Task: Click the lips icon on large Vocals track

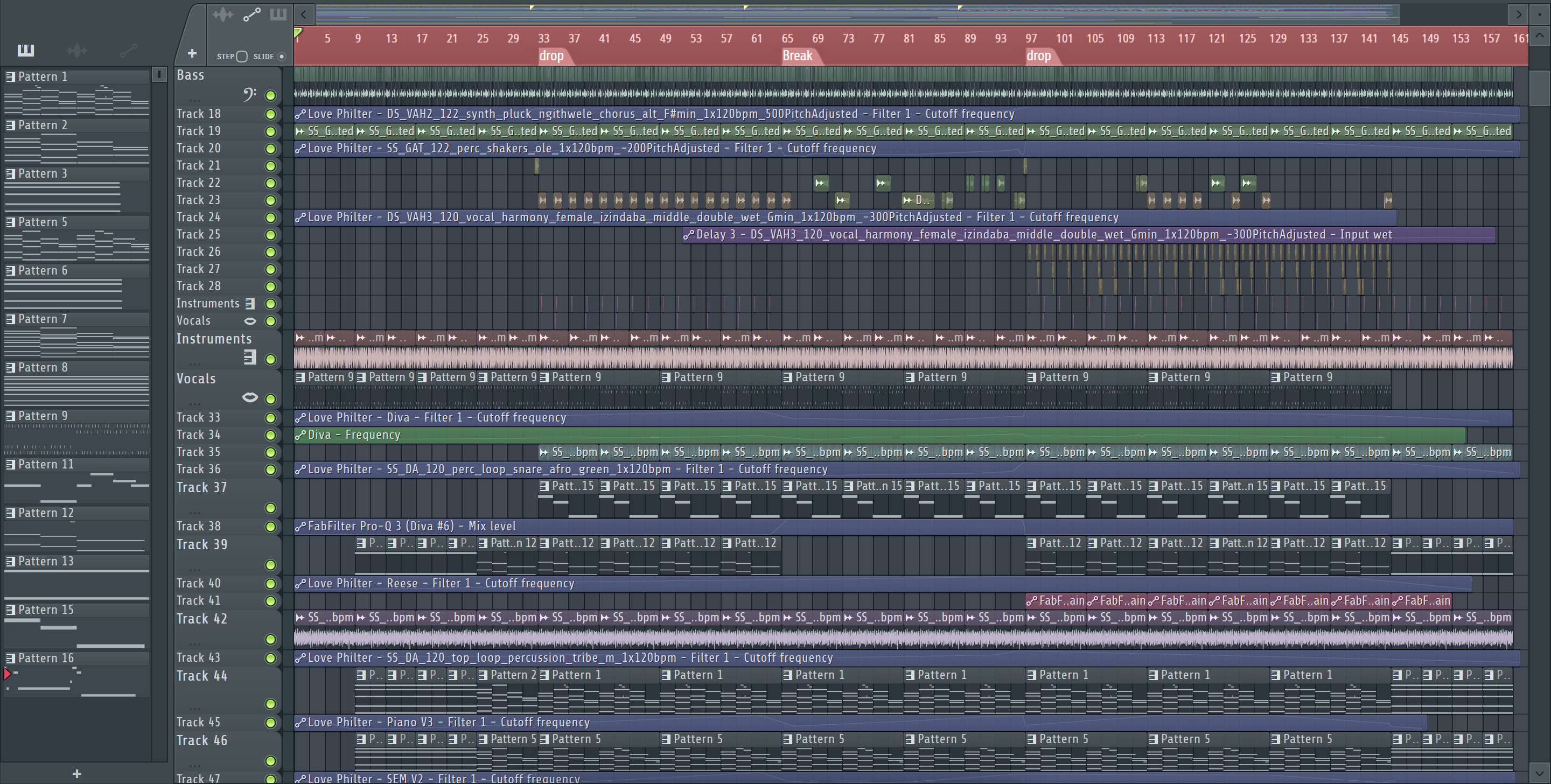Action: [x=249, y=397]
